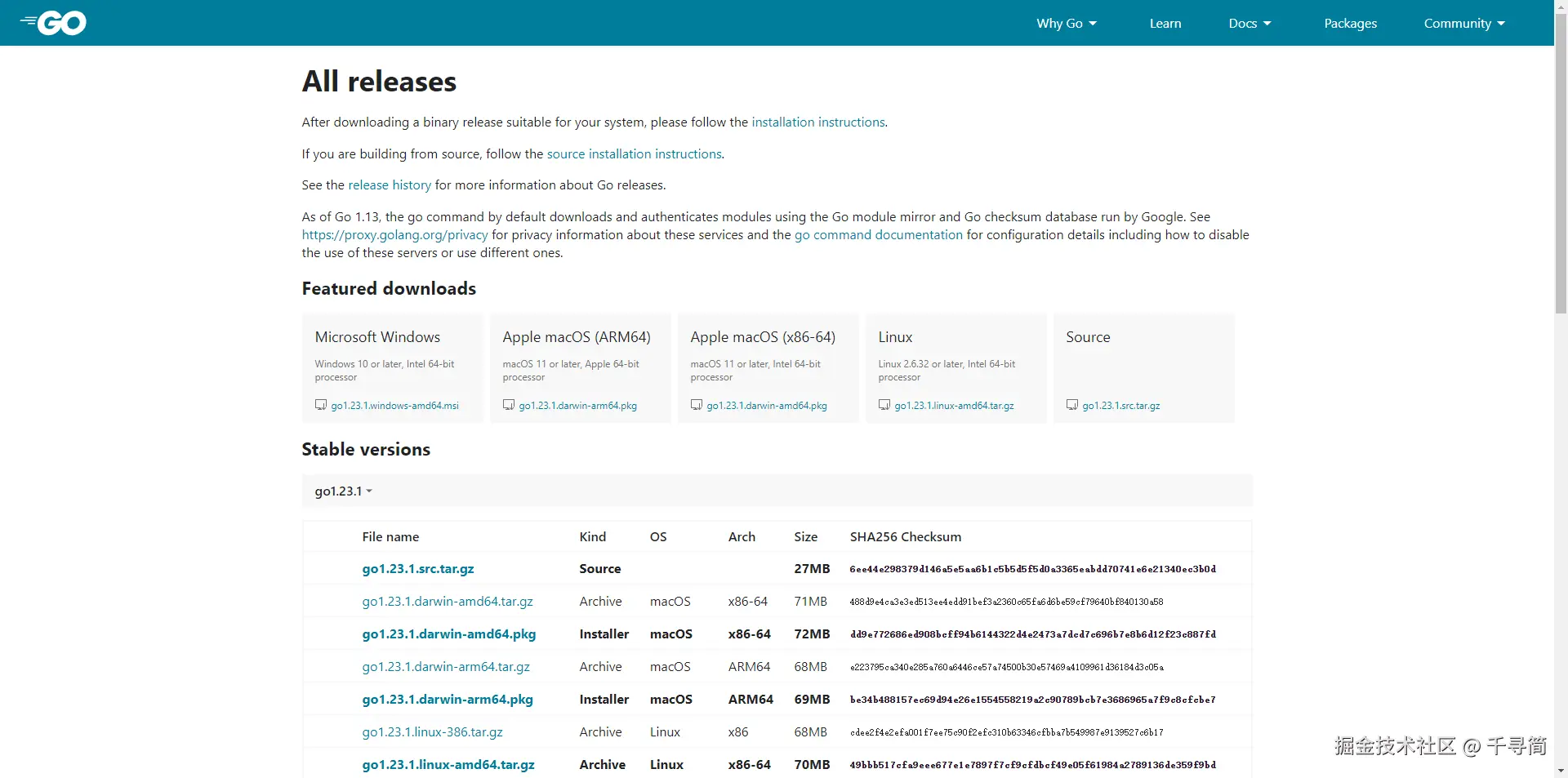Click the scrollbar up arrow
The image size is (1568, 778).
(x=1561, y=7)
